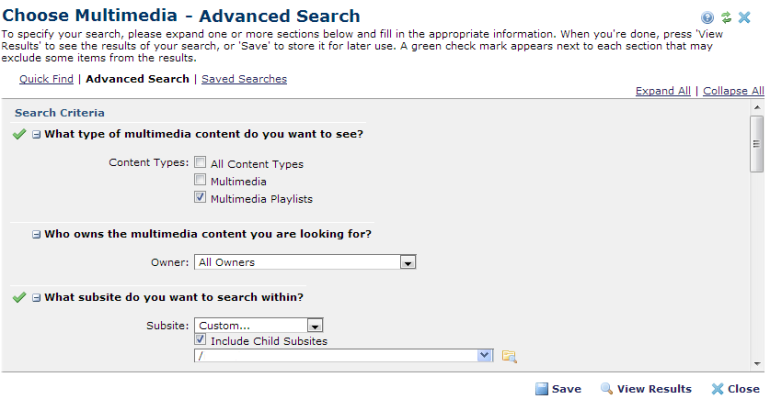Viewport: 770px width, 410px height.
Task: Click the Expand All link
Action: (x=663, y=91)
